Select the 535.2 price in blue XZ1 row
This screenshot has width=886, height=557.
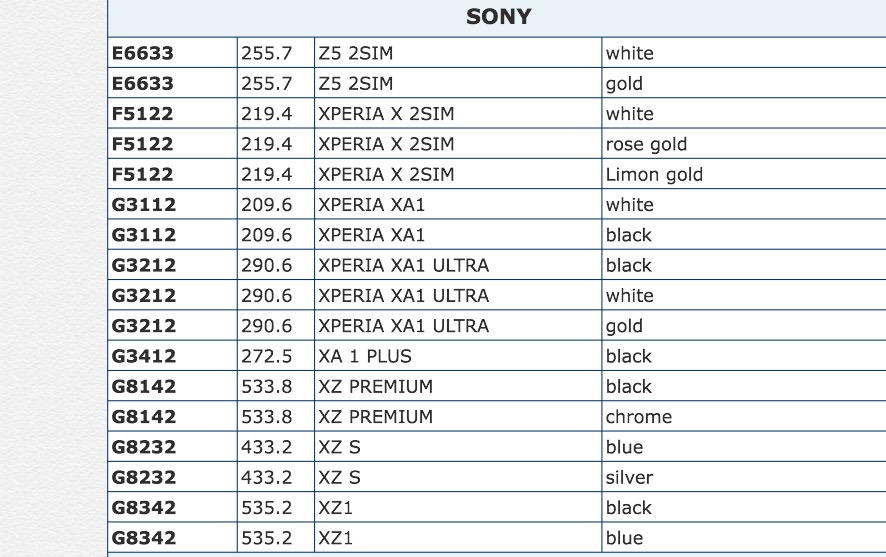266,538
